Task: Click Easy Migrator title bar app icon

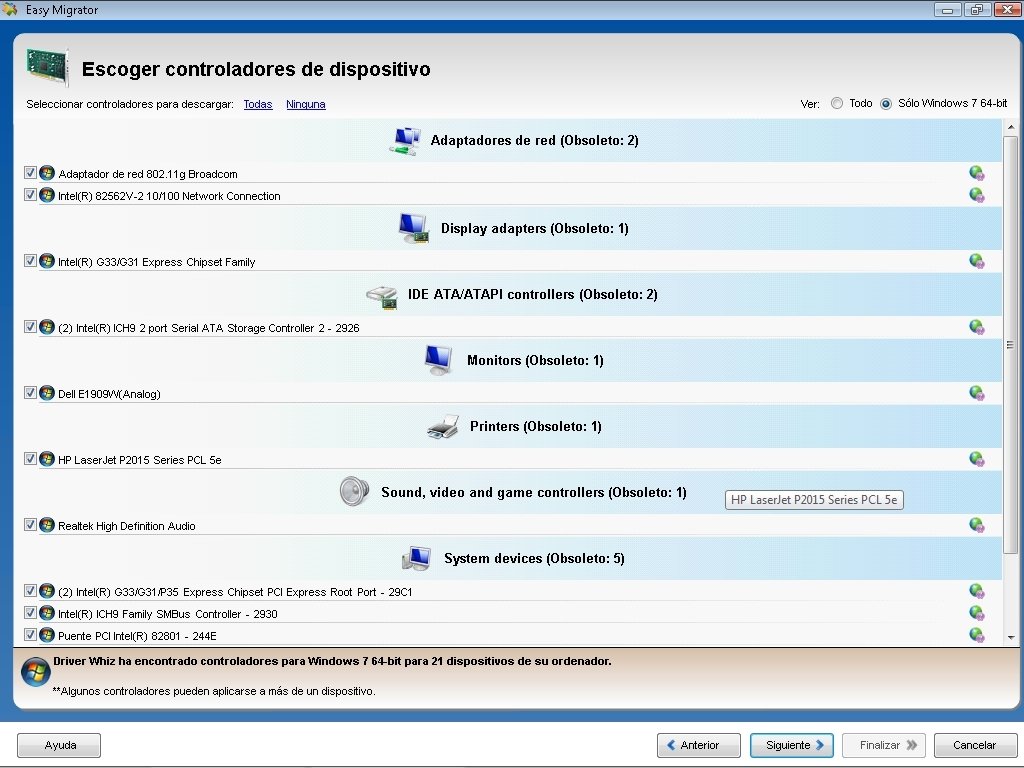Action: pyautogui.click(x=10, y=9)
